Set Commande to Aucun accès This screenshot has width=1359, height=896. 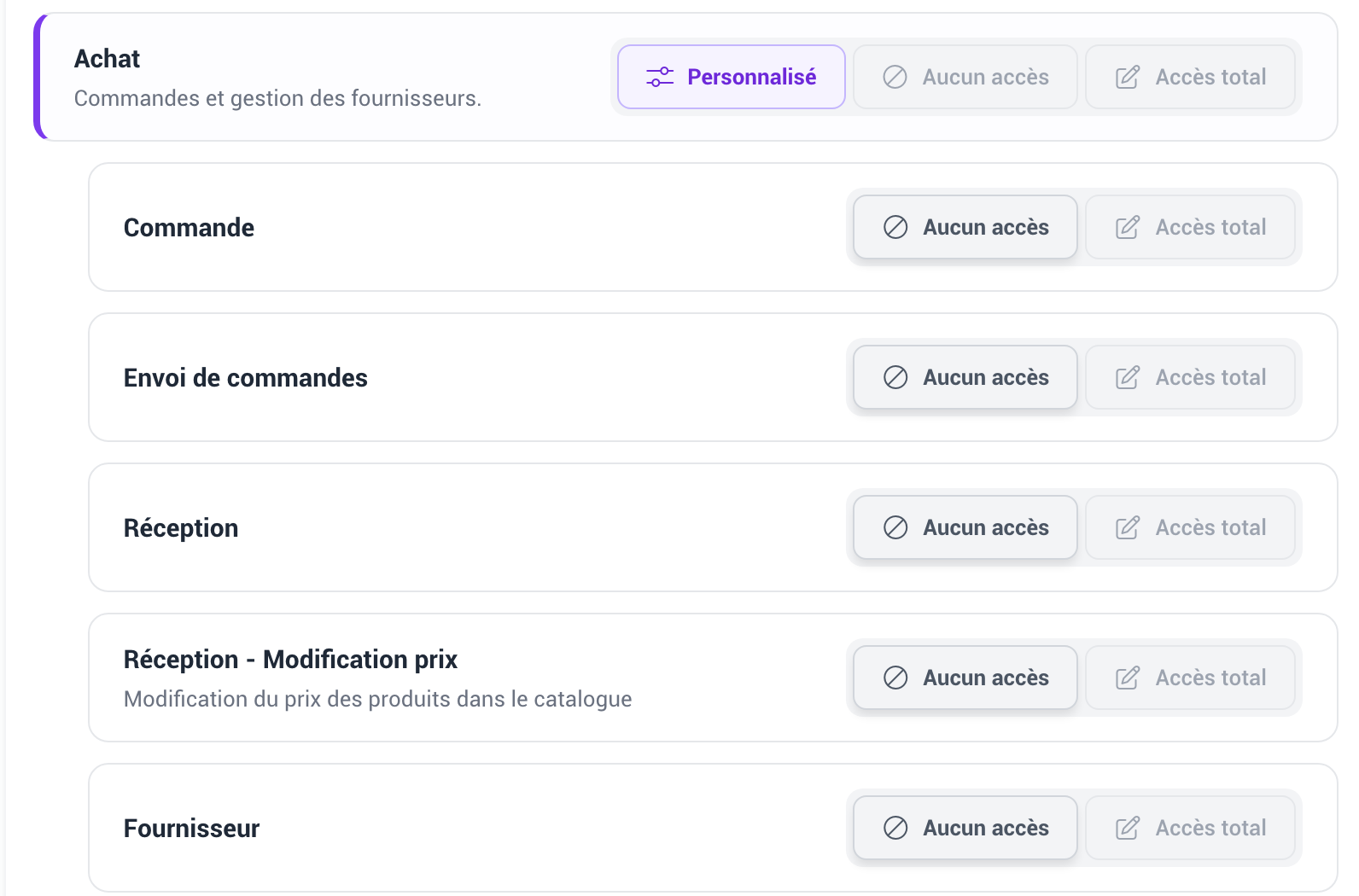(x=965, y=227)
